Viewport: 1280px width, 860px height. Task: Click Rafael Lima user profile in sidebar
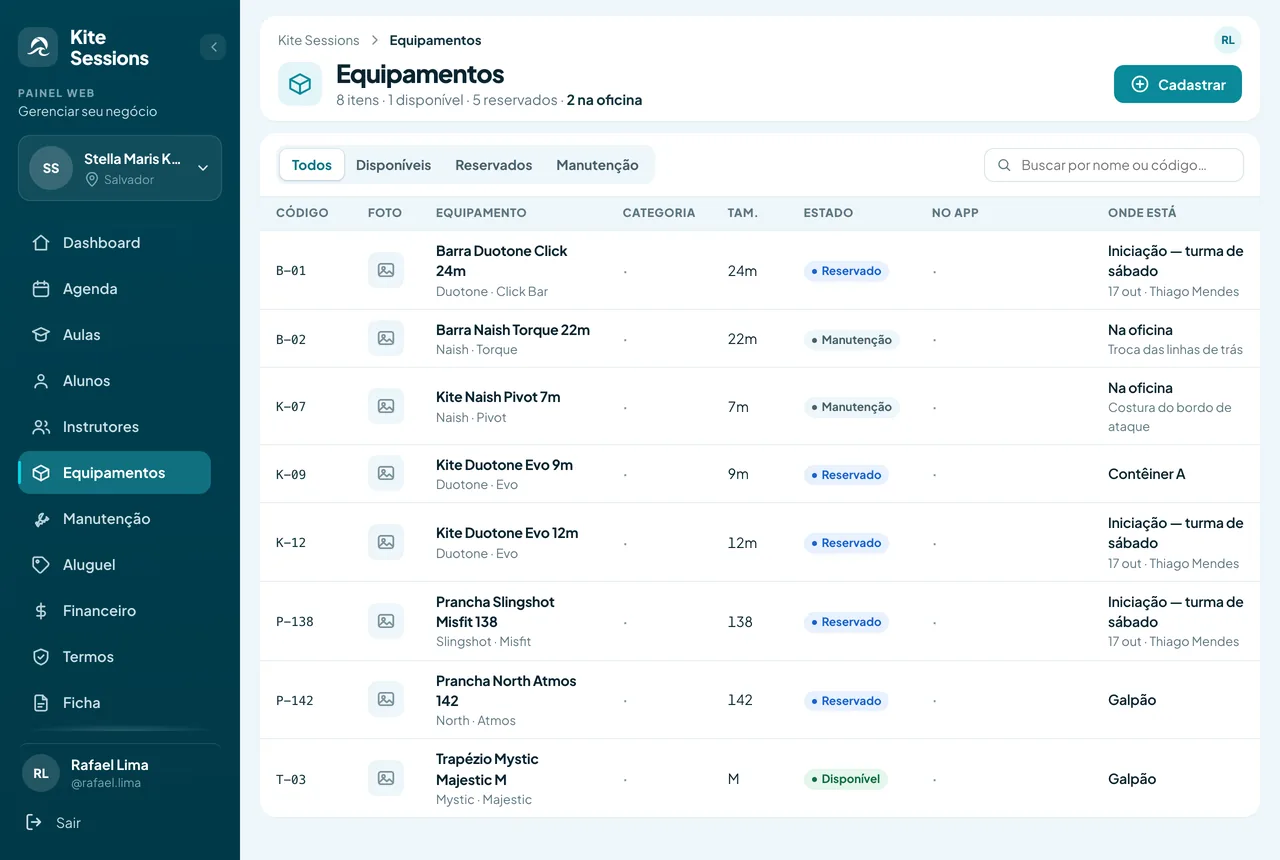pos(120,773)
